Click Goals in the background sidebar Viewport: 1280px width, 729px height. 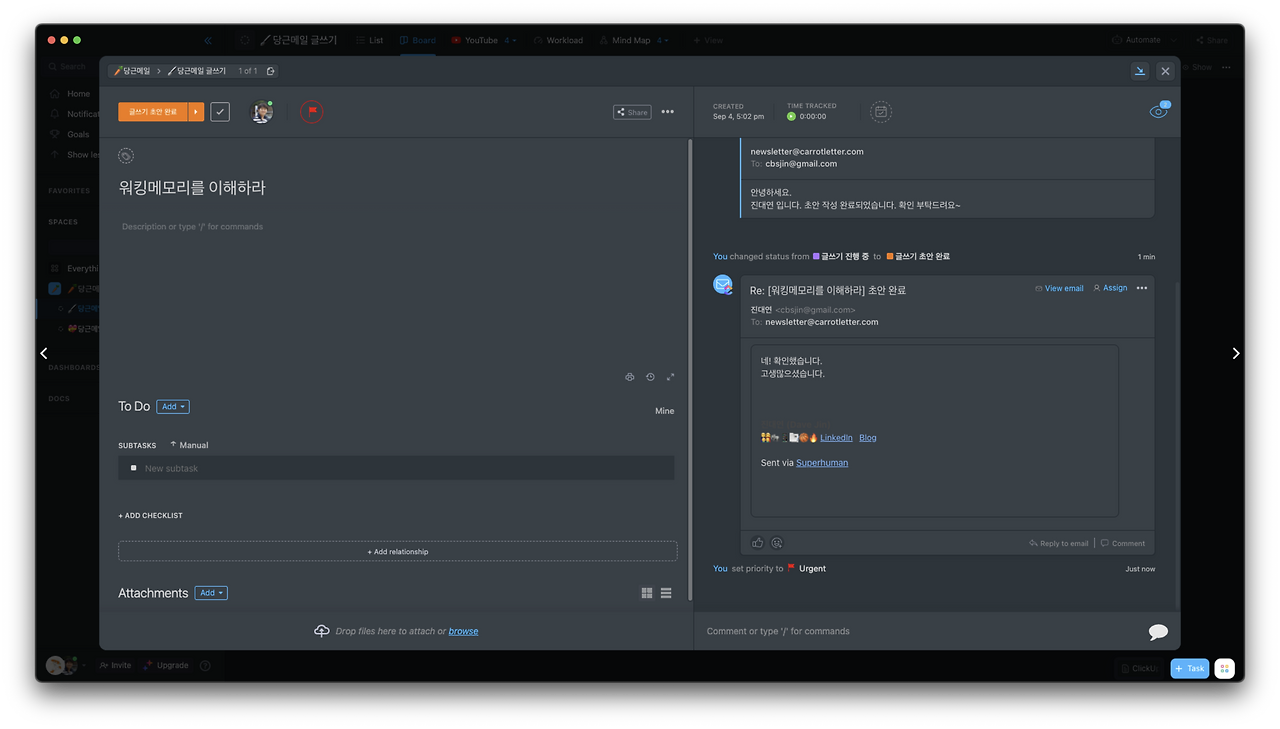(x=78, y=134)
